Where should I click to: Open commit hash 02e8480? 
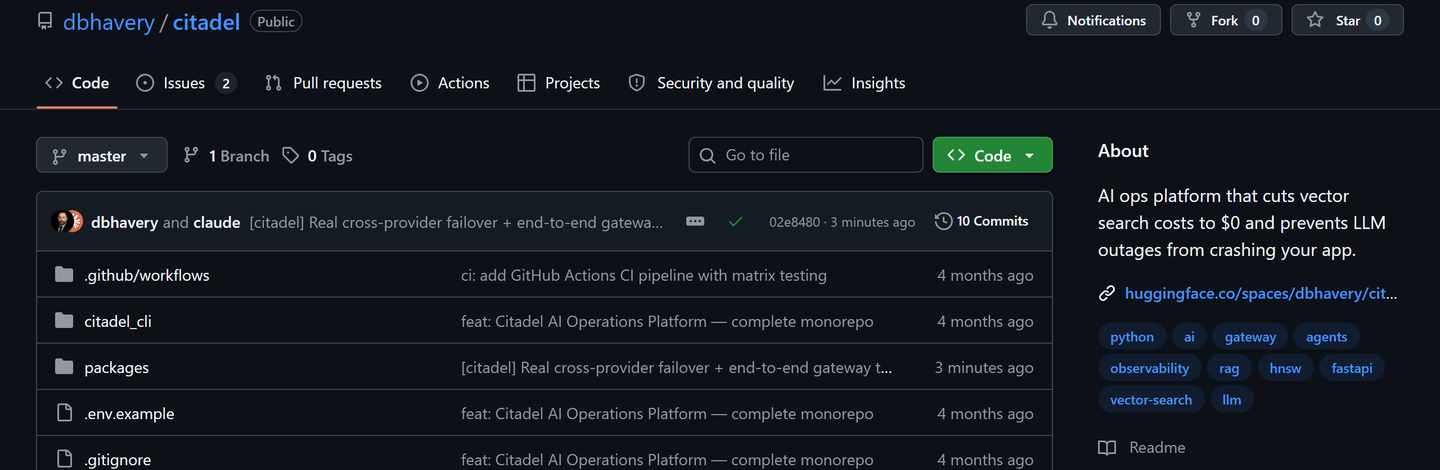tap(794, 222)
